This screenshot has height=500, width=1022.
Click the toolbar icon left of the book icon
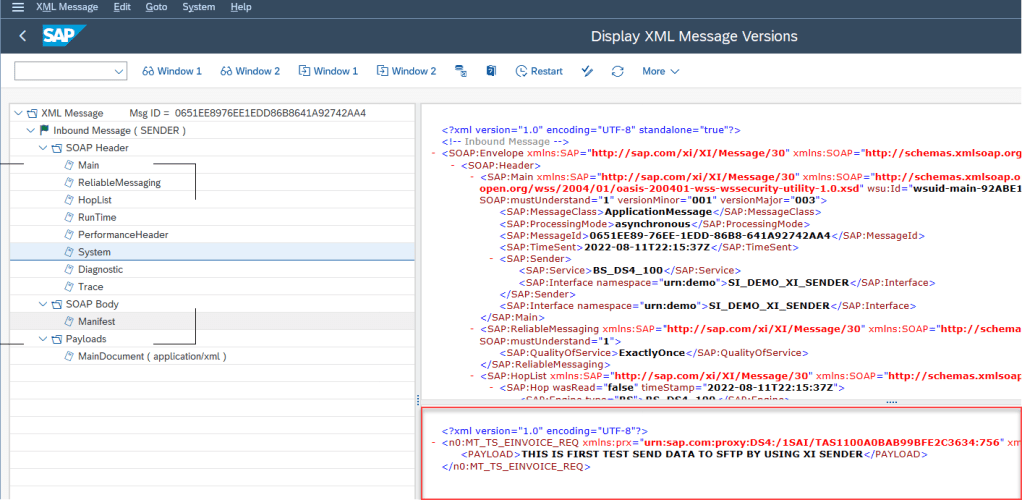461,71
